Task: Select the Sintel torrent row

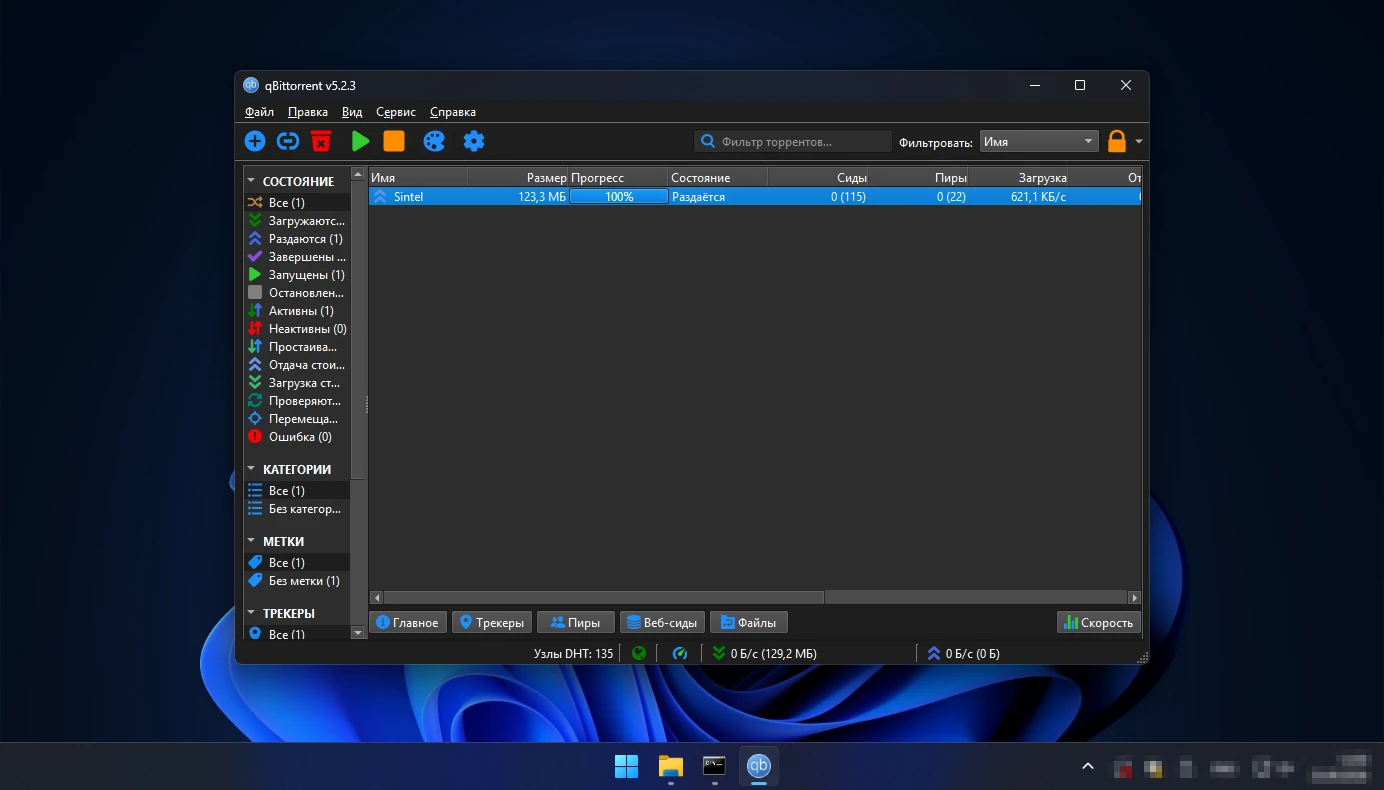Action: 755,197
